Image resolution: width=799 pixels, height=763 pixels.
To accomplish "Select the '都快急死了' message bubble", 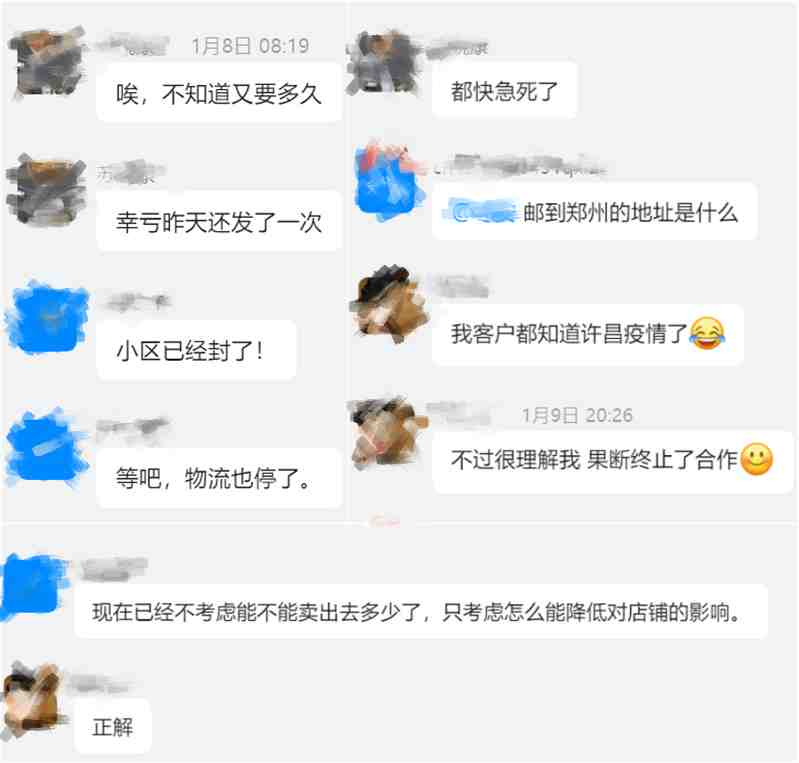I will pos(504,91).
